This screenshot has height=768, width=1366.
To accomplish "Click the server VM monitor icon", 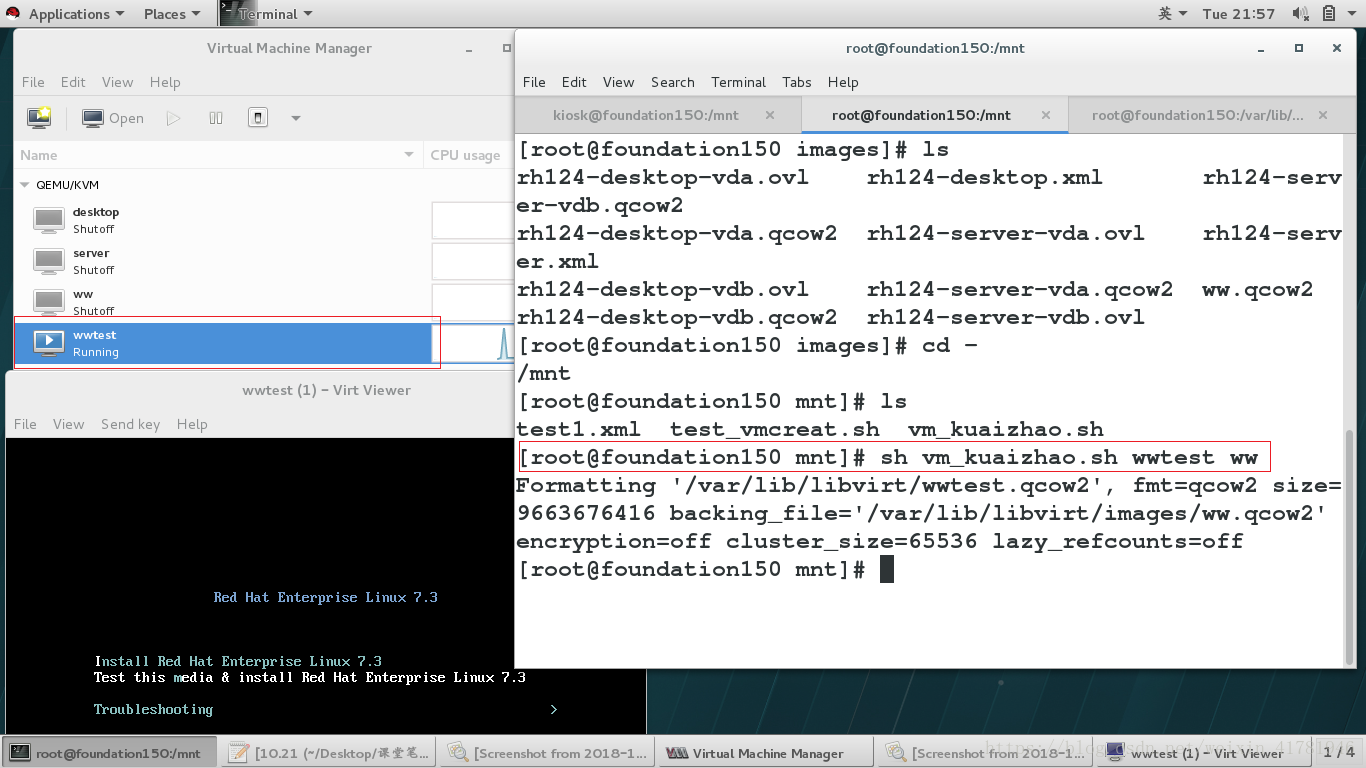I will click(49, 261).
